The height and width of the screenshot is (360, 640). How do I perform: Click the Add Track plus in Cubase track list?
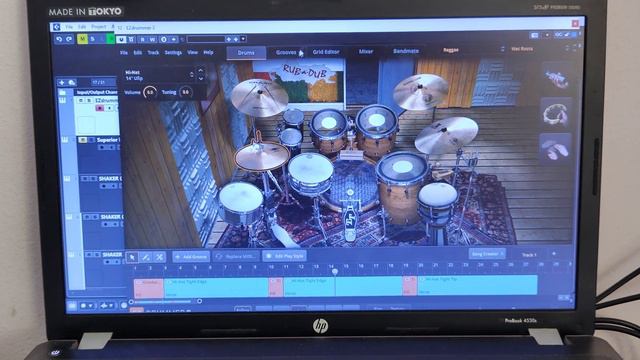coord(62,82)
